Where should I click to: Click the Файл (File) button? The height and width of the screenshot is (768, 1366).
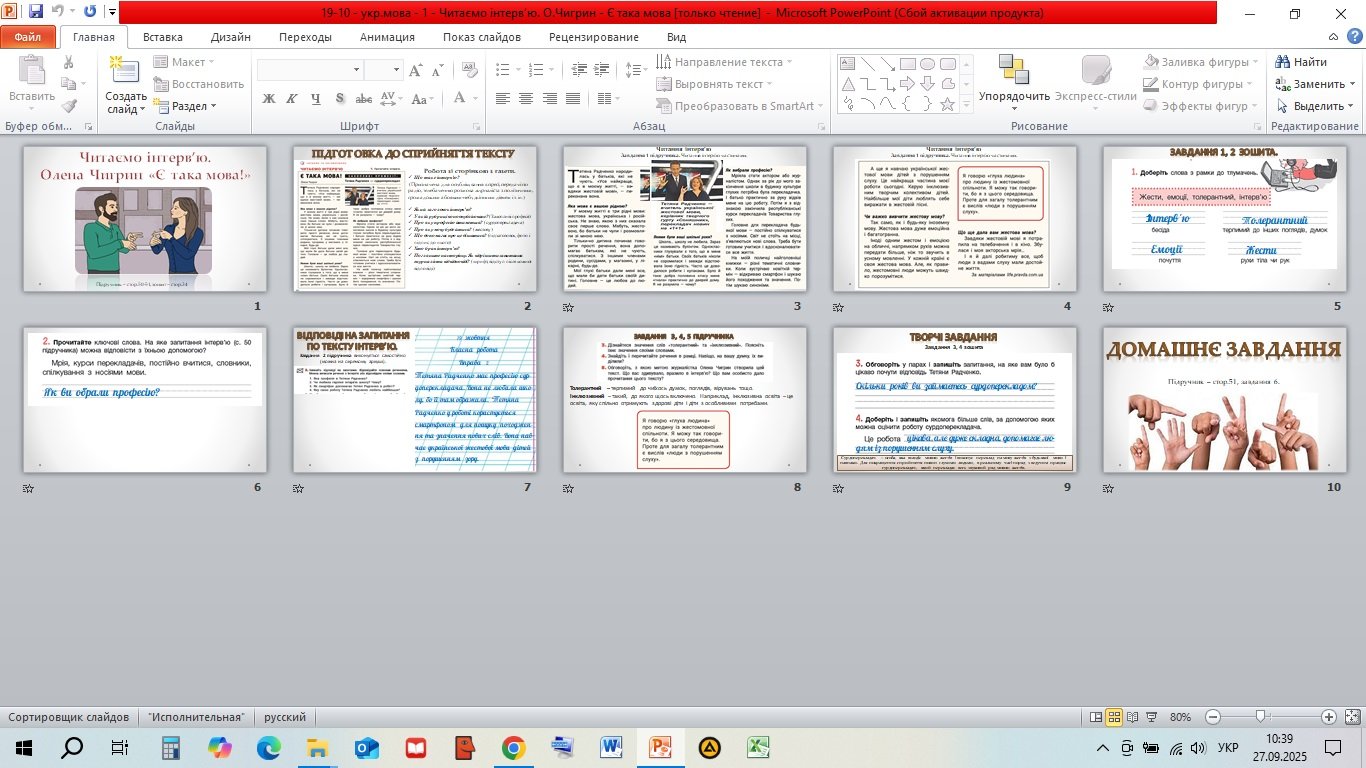[x=28, y=37]
